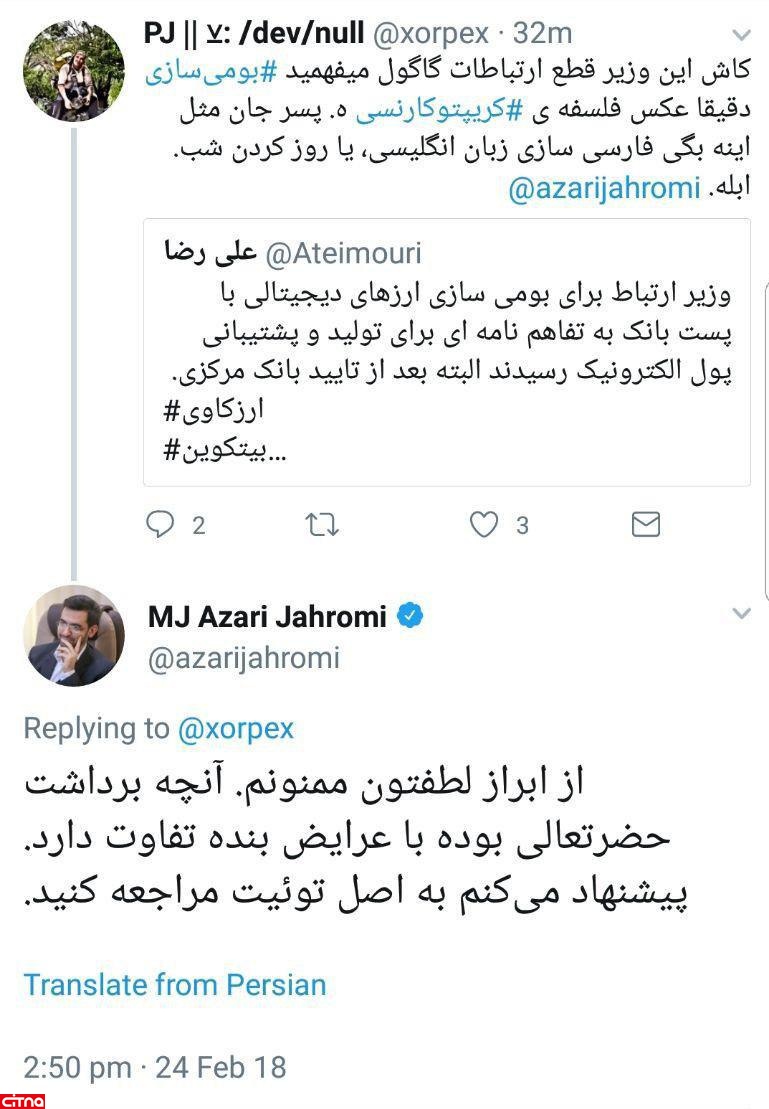
Task: Click the @azarijahromi mention in first tweet
Action: 604,189
